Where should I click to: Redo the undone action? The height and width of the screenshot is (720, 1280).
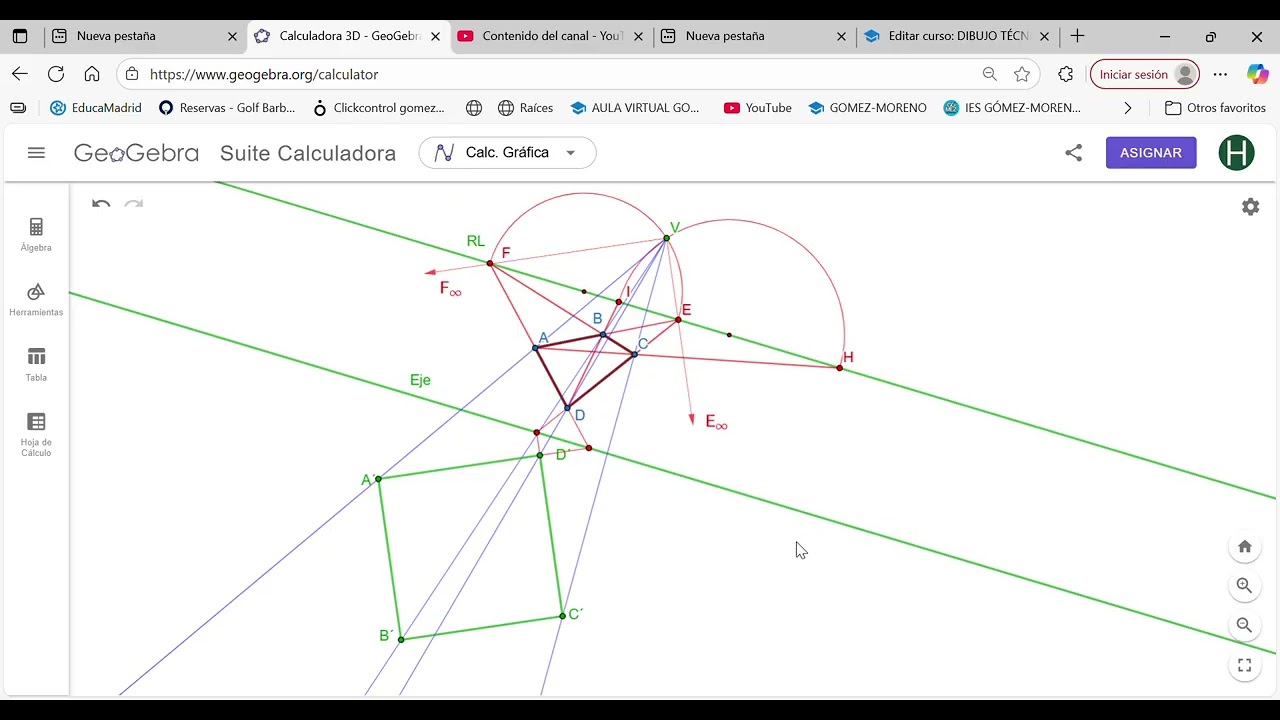coord(133,204)
